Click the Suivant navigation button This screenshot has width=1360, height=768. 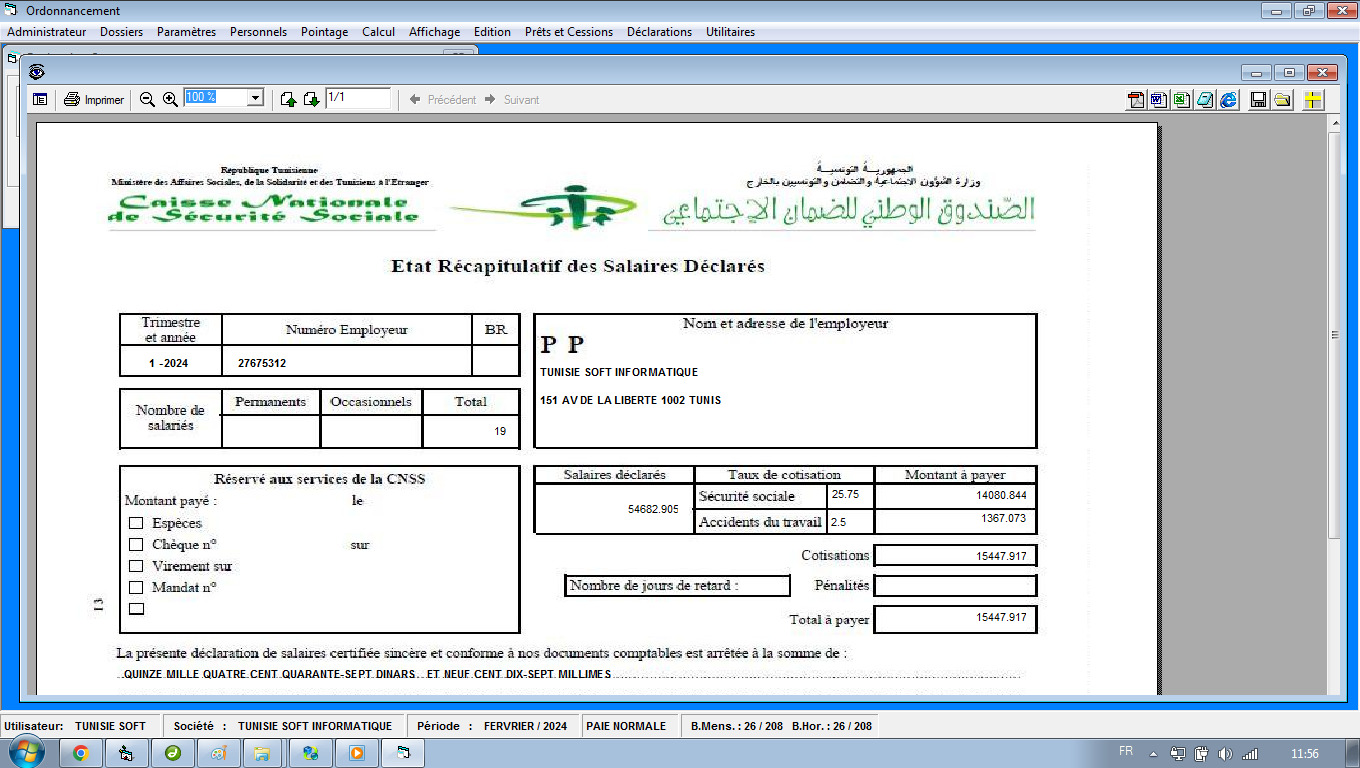512,99
